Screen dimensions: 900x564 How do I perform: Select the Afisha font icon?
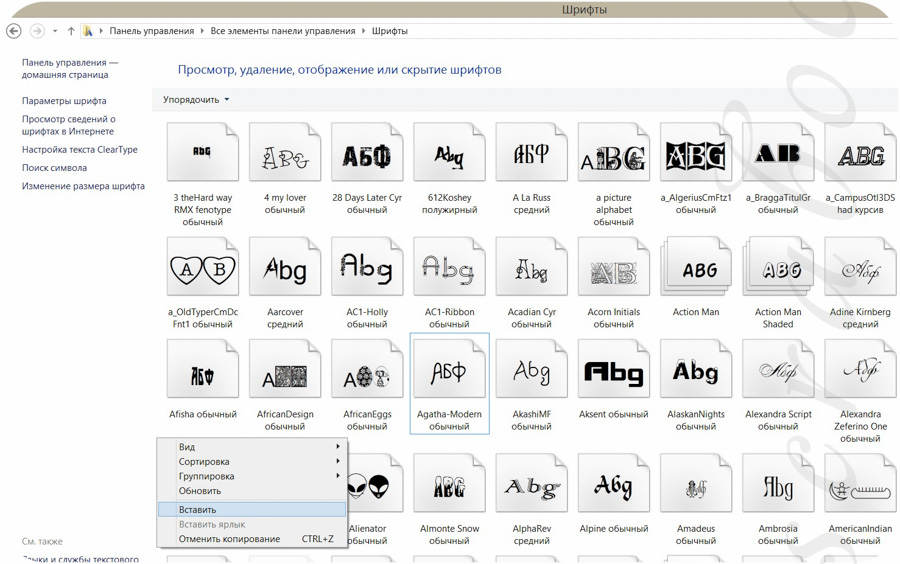click(203, 369)
